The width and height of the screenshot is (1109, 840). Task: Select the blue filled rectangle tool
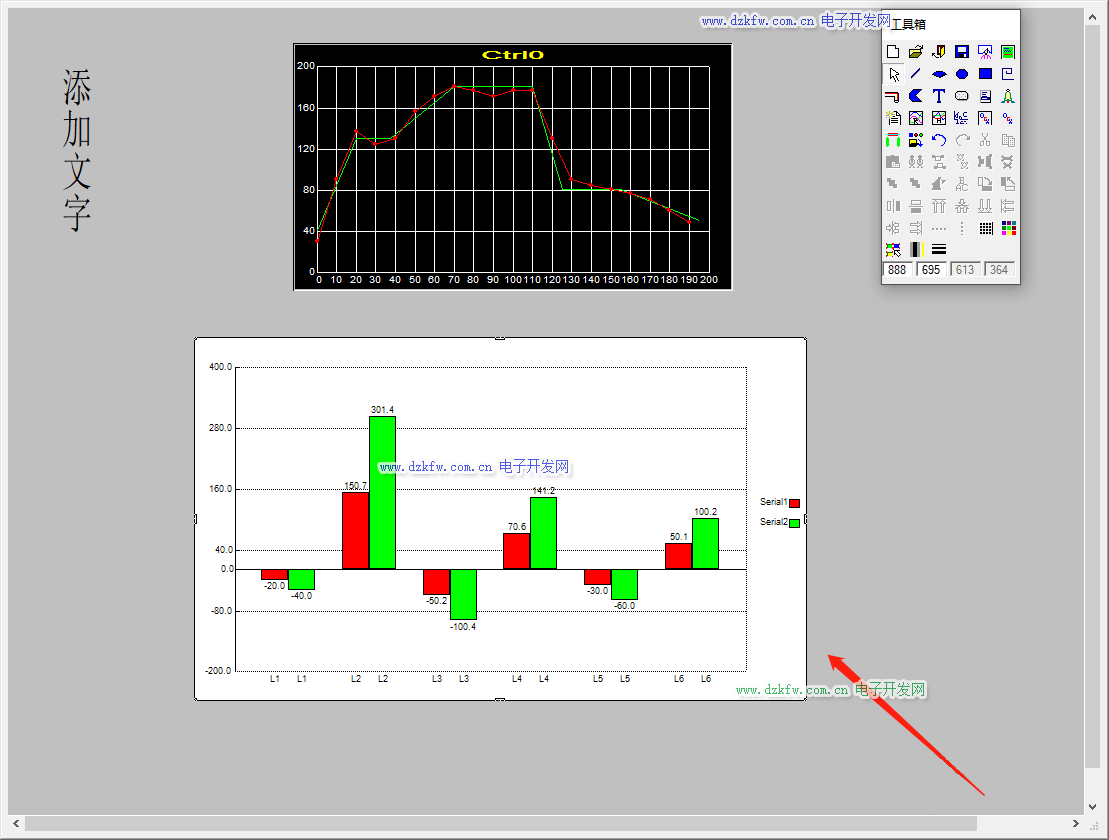(x=985, y=74)
